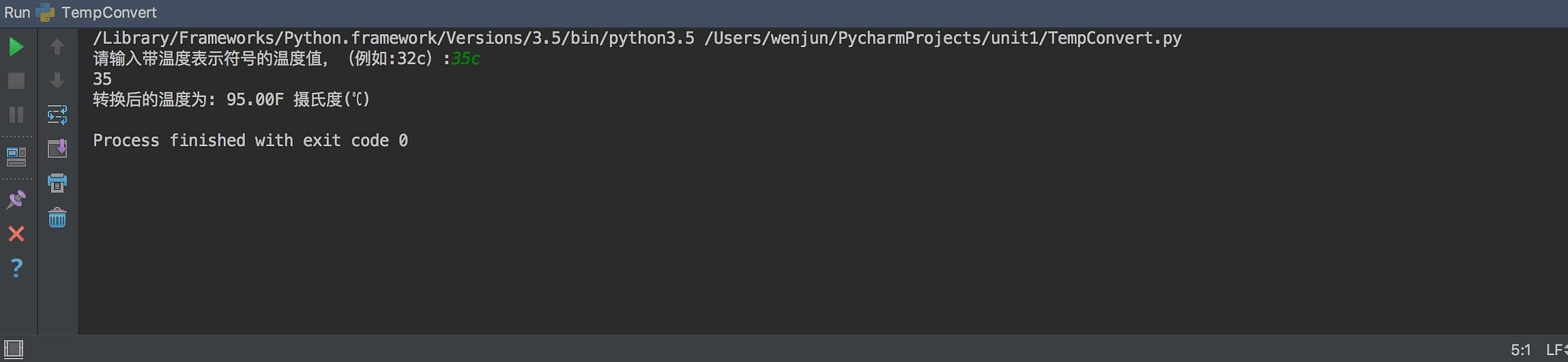The height and width of the screenshot is (362, 1568).
Task: Toggle scroll to end of output
Action: tap(57, 148)
